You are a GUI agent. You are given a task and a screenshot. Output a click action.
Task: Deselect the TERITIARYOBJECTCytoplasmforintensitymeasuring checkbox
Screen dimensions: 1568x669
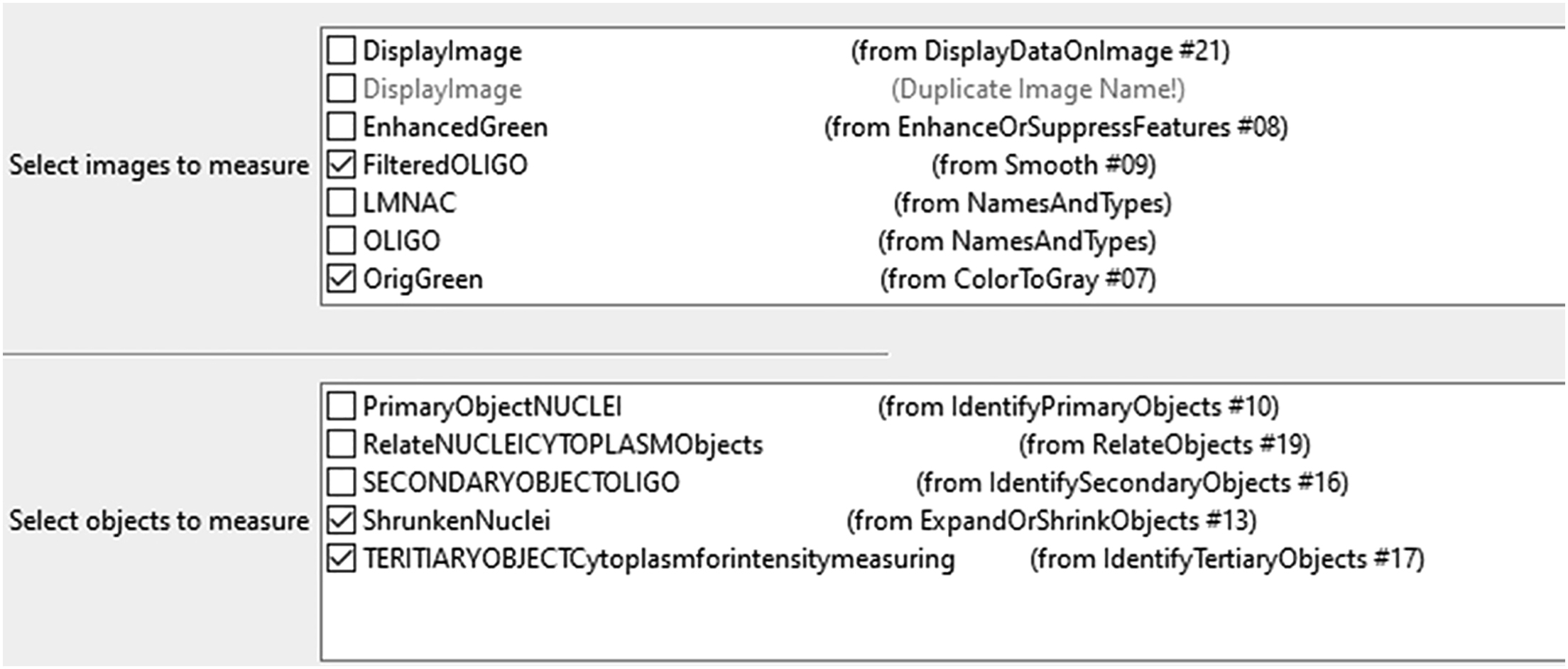click(x=342, y=559)
